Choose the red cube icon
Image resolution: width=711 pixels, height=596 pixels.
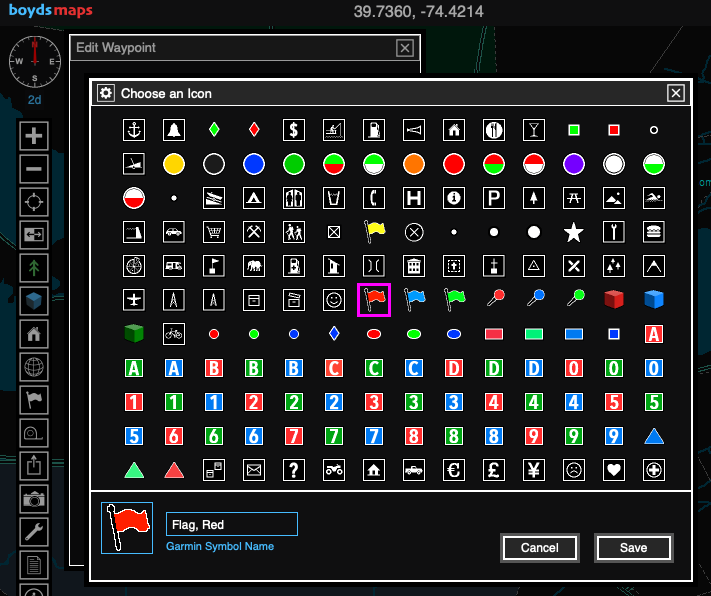point(613,298)
